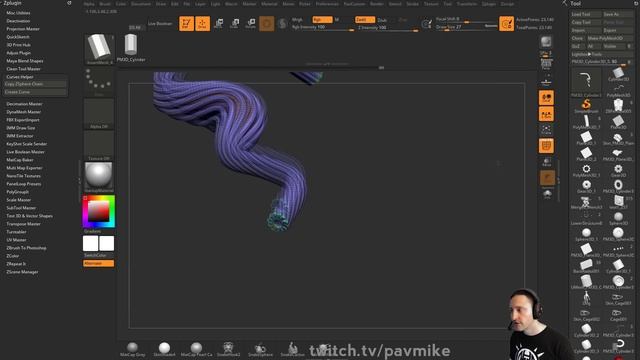The image size is (640, 360).
Task: Toggle the orange Zadd button
Action: 364,20
